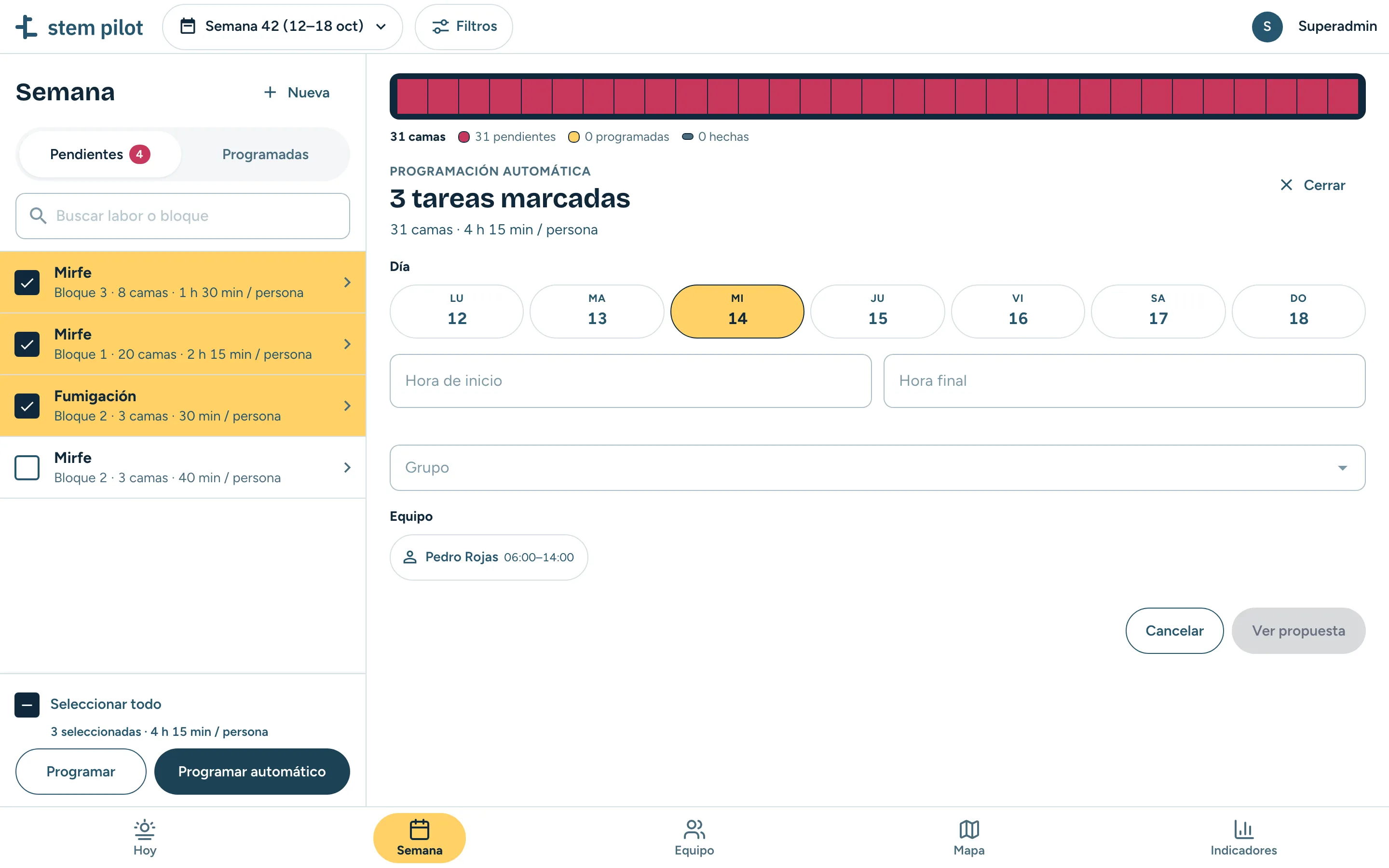Open the Grupo dropdown
Screen dimensions: 1389x868
877,467
